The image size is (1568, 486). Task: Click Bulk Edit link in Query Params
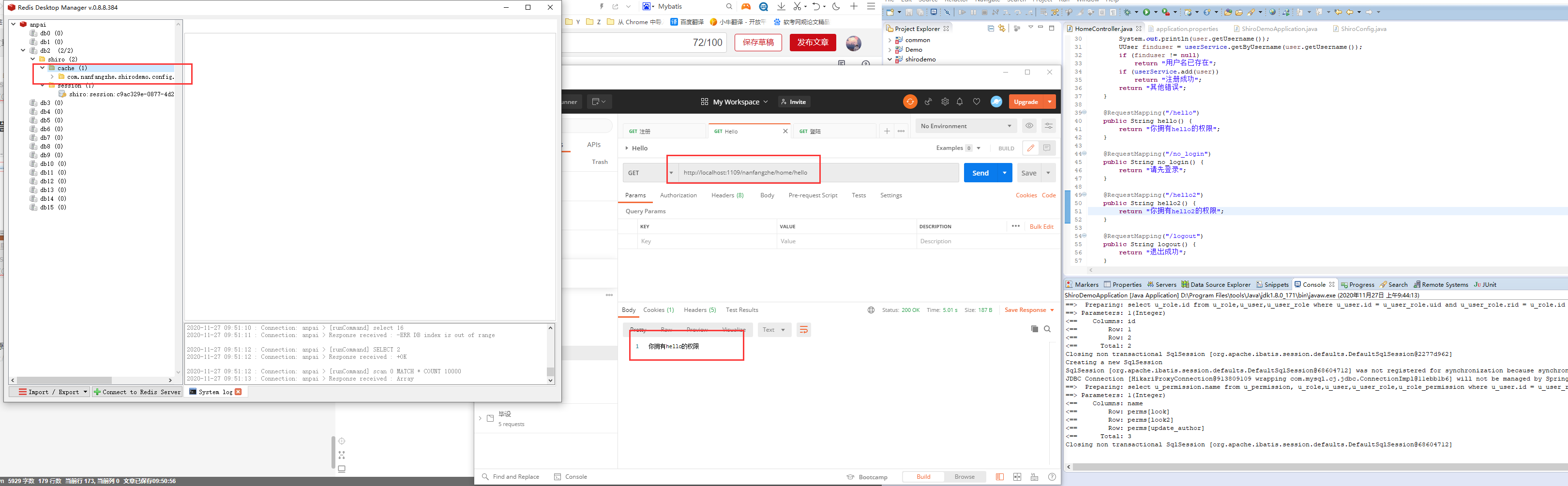(x=1041, y=226)
